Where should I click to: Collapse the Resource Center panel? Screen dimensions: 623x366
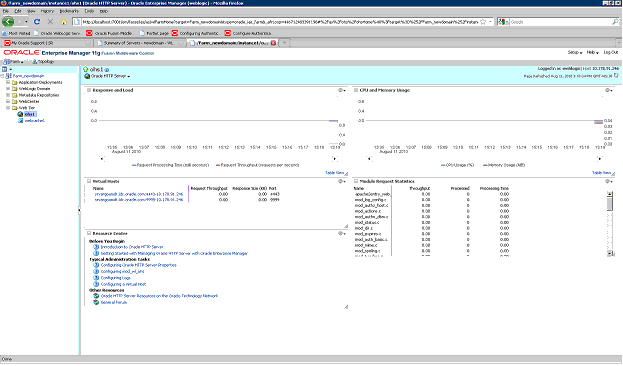click(89, 234)
